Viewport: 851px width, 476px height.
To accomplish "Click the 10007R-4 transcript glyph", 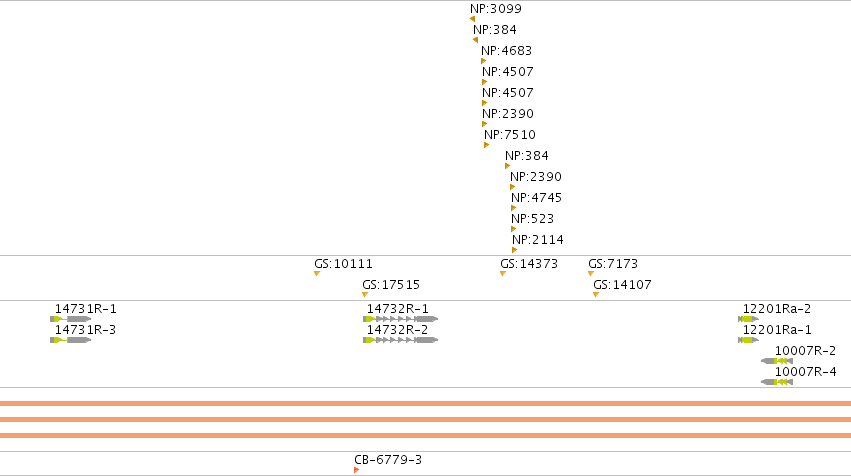I will pos(777,382).
